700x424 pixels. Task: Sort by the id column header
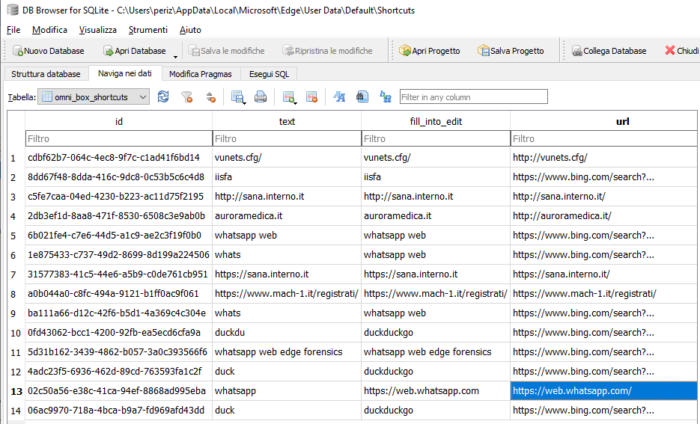coord(119,121)
